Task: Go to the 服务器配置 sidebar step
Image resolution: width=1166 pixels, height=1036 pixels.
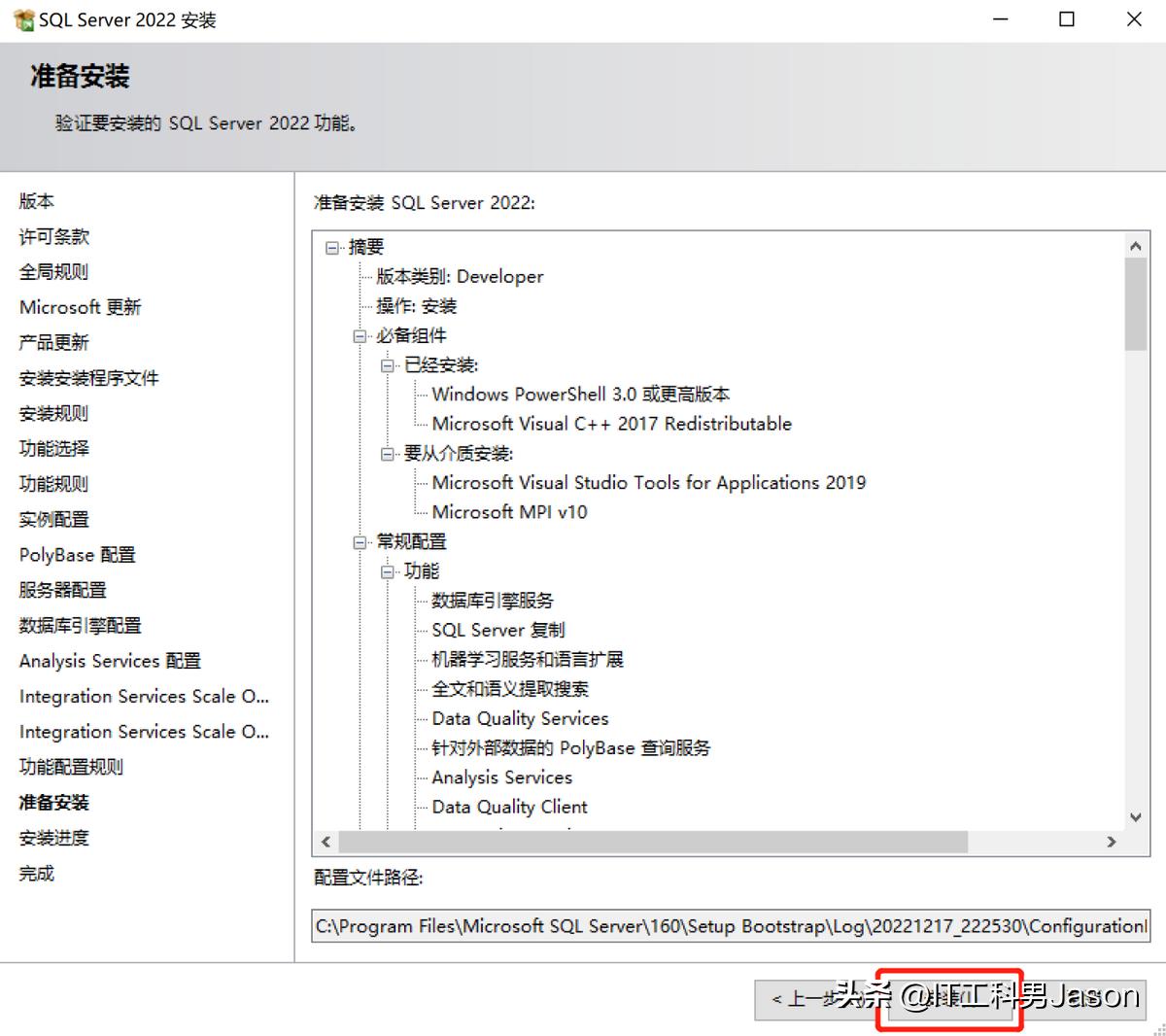Action: tap(62, 589)
